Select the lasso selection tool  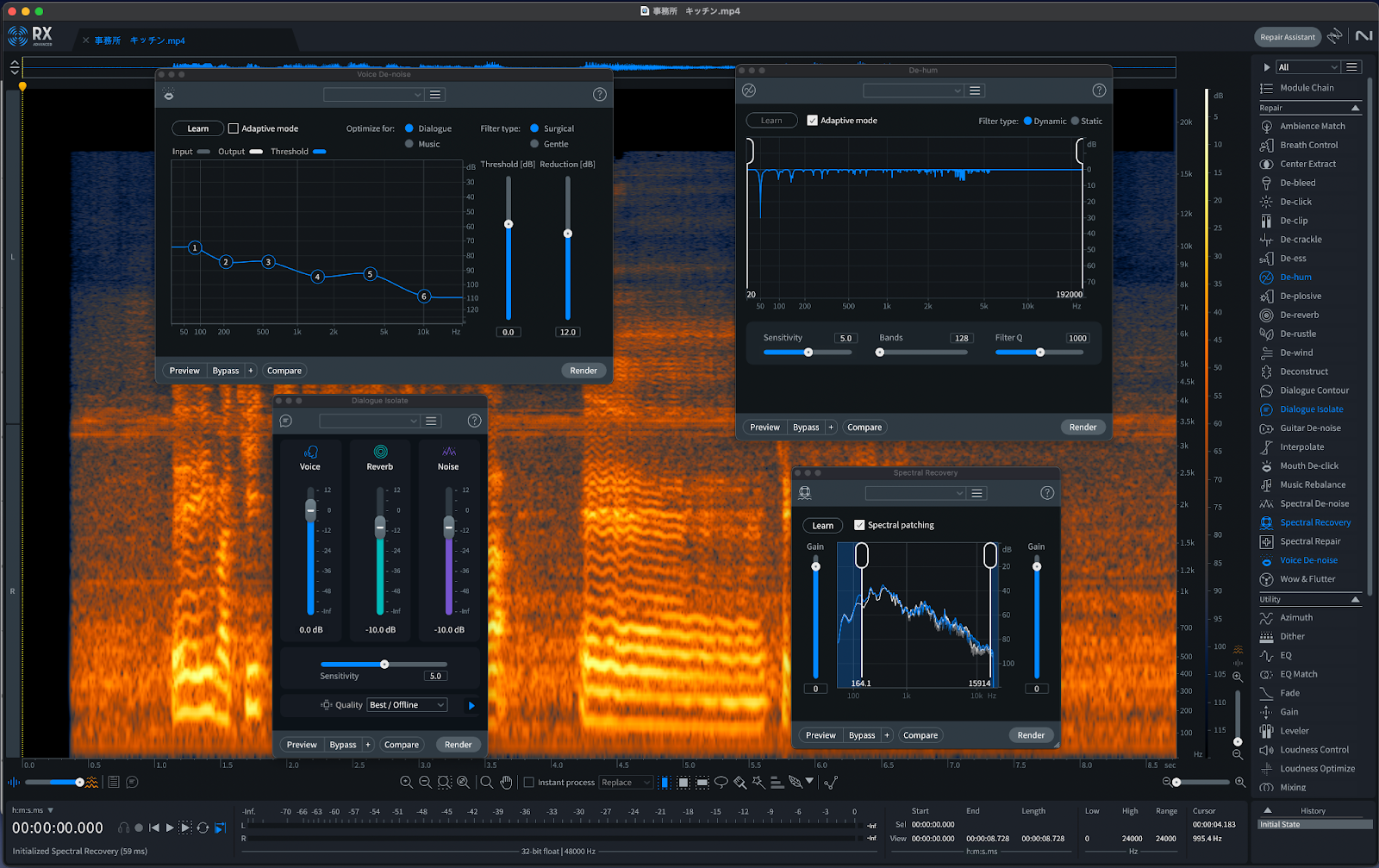(x=721, y=783)
